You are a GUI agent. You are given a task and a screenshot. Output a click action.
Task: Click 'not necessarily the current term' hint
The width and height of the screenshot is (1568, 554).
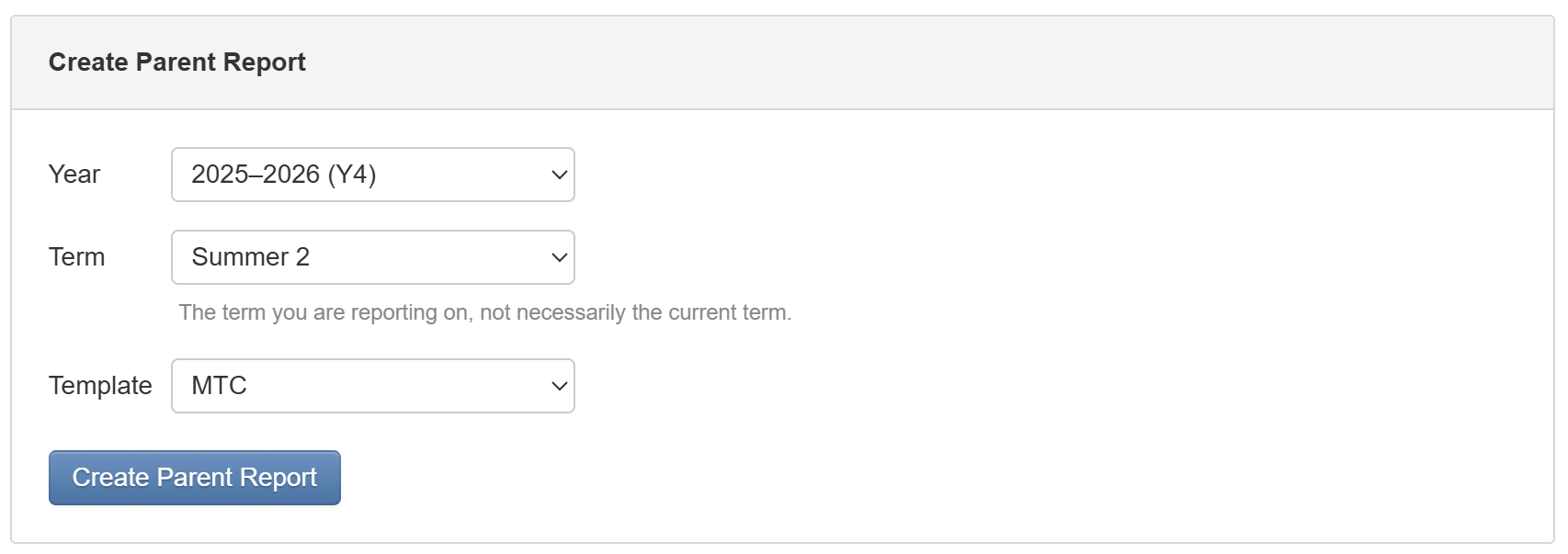pos(634,312)
